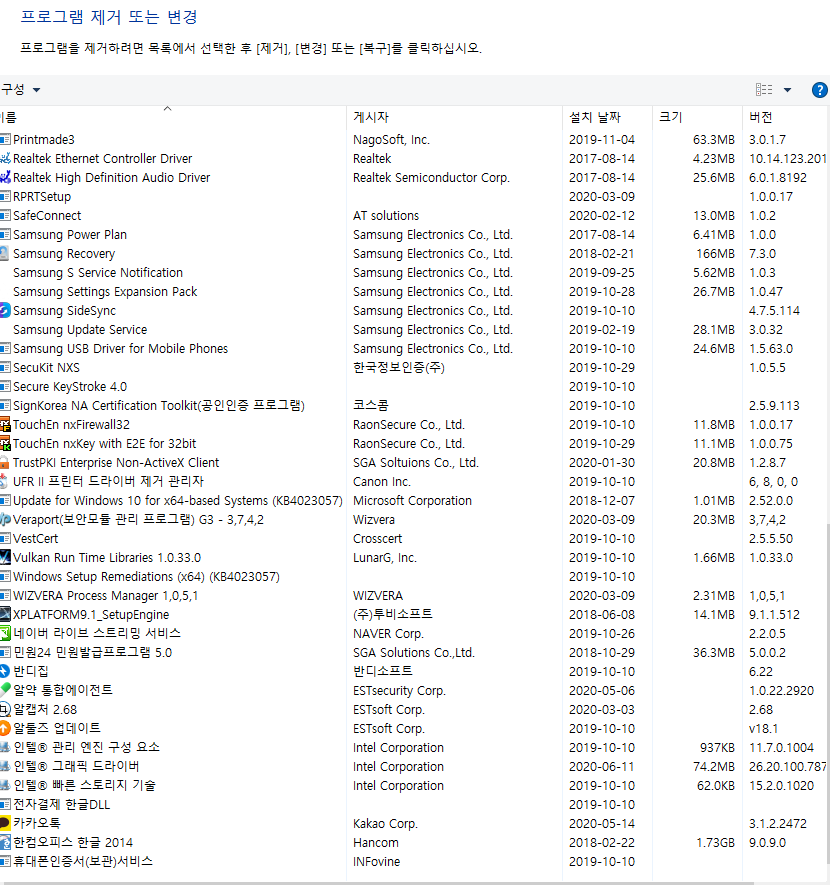Select Samsung S Service Notification

click(x=98, y=273)
